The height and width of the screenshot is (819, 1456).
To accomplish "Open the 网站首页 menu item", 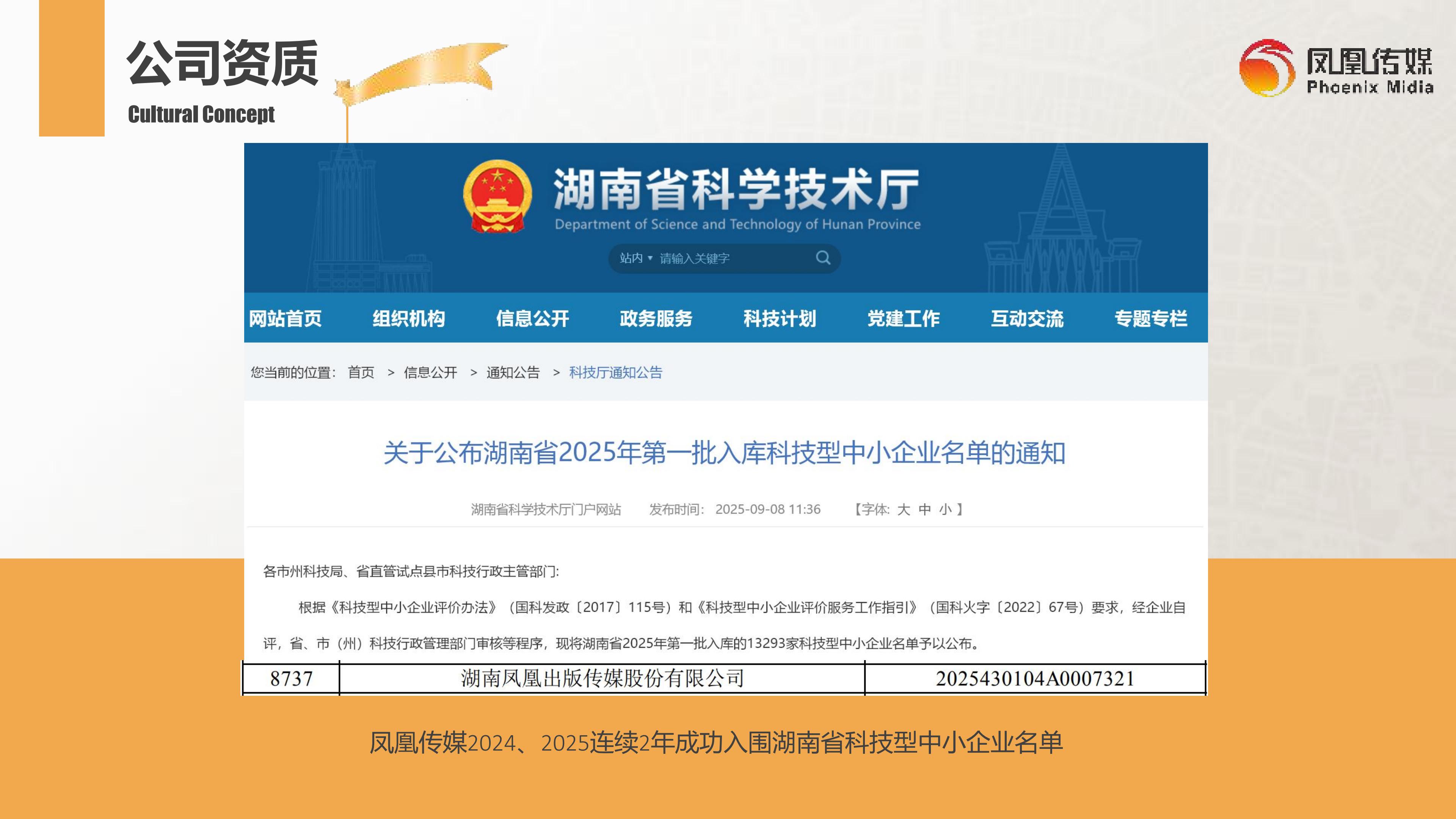I will click(286, 318).
